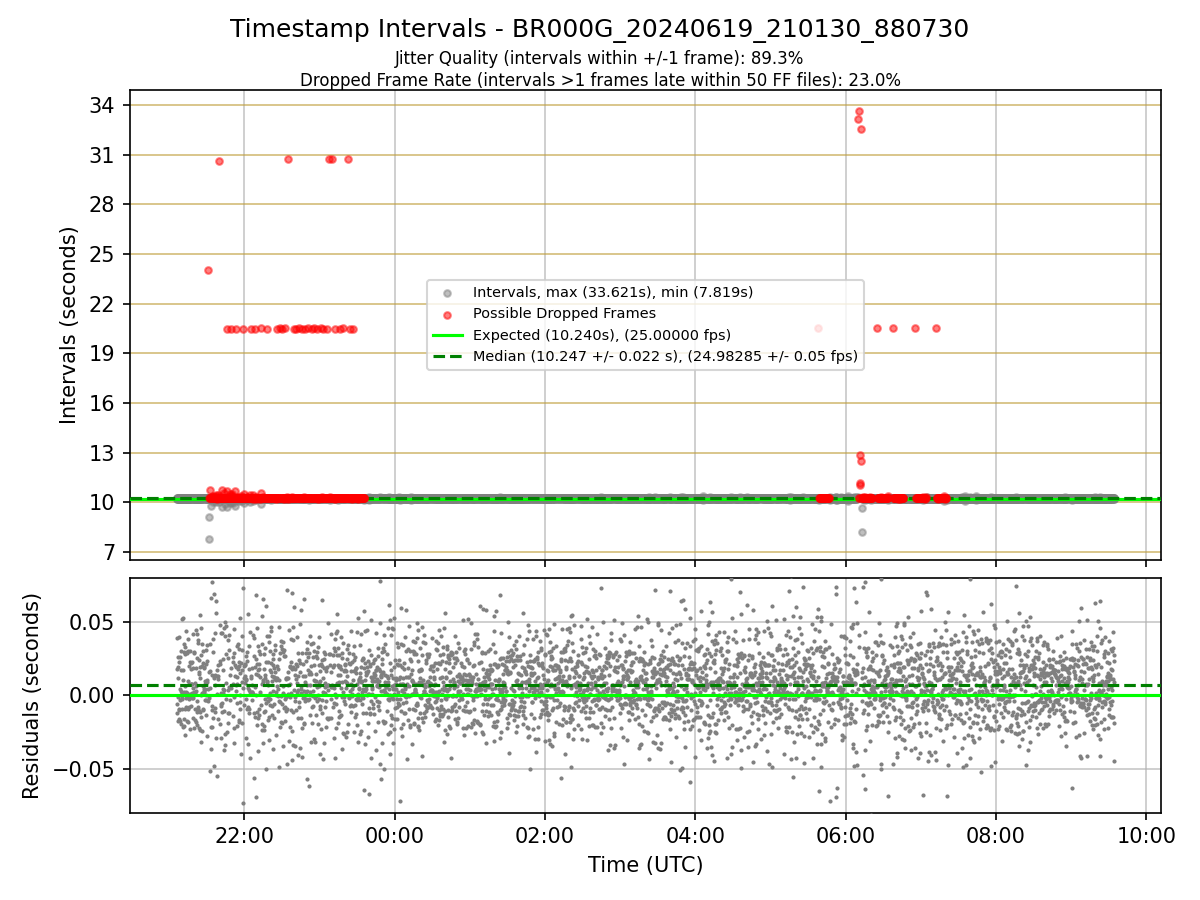
Task: Click the legend entry 'Median (10.247 +/- 0.022 s)'
Action: coord(665,355)
